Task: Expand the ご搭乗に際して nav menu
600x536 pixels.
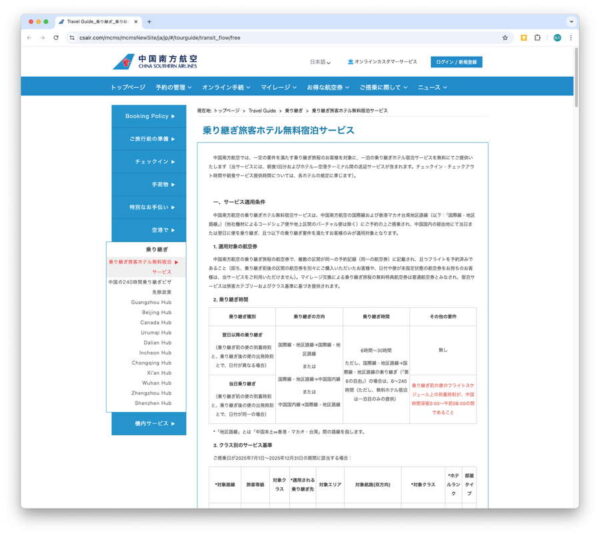Action: pyautogui.click(x=383, y=87)
